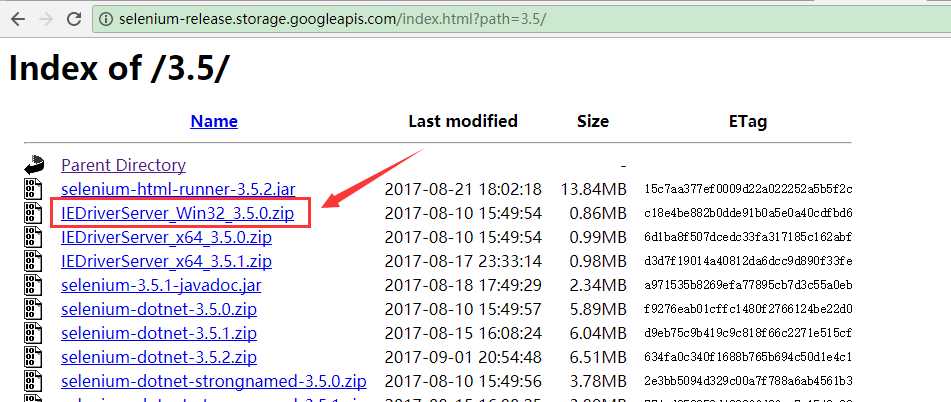Download selenium-dotnet-3.5.0.zip

[159, 309]
